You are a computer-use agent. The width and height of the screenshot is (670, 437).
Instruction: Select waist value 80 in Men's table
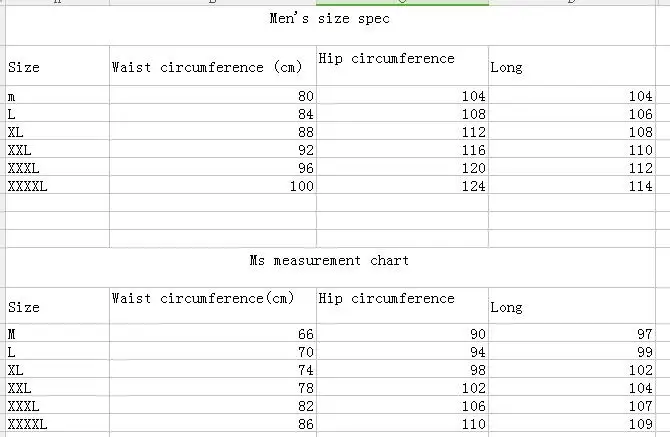point(213,95)
